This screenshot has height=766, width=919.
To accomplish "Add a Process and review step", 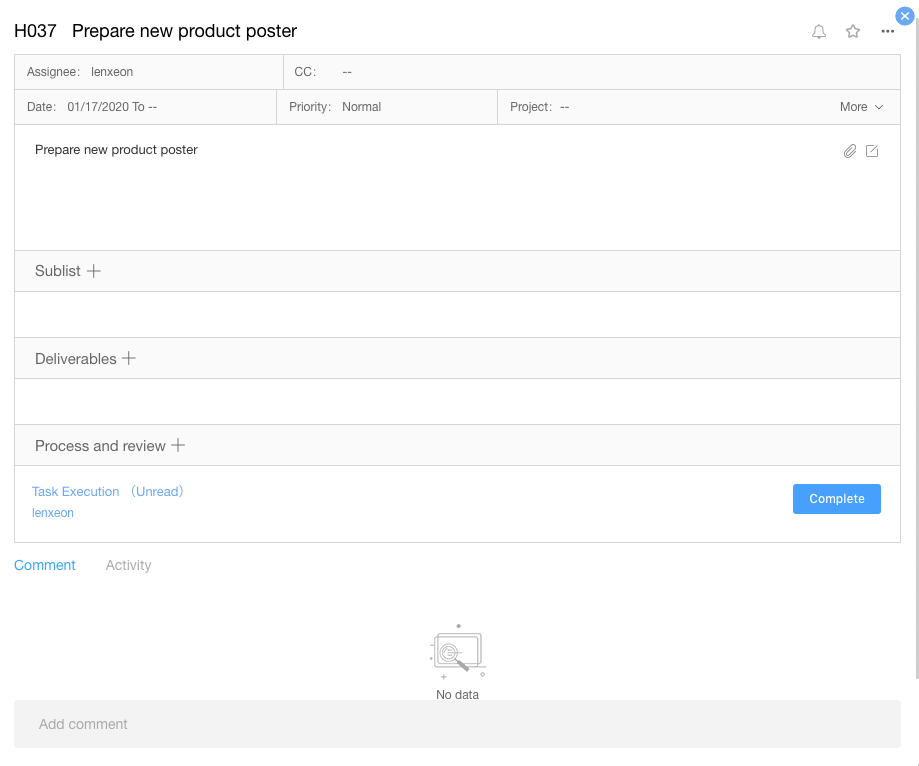I will [x=178, y=445].
